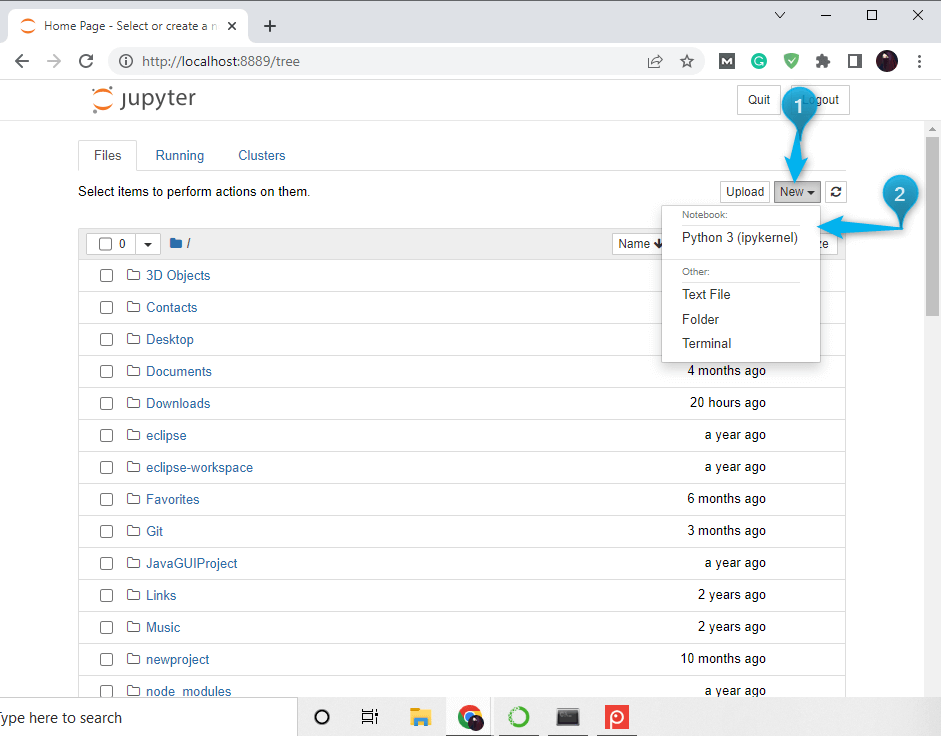941x736 pixels.
Task: Switch to the Running tab
Action: pyautogui.click(x=179, y=155)
